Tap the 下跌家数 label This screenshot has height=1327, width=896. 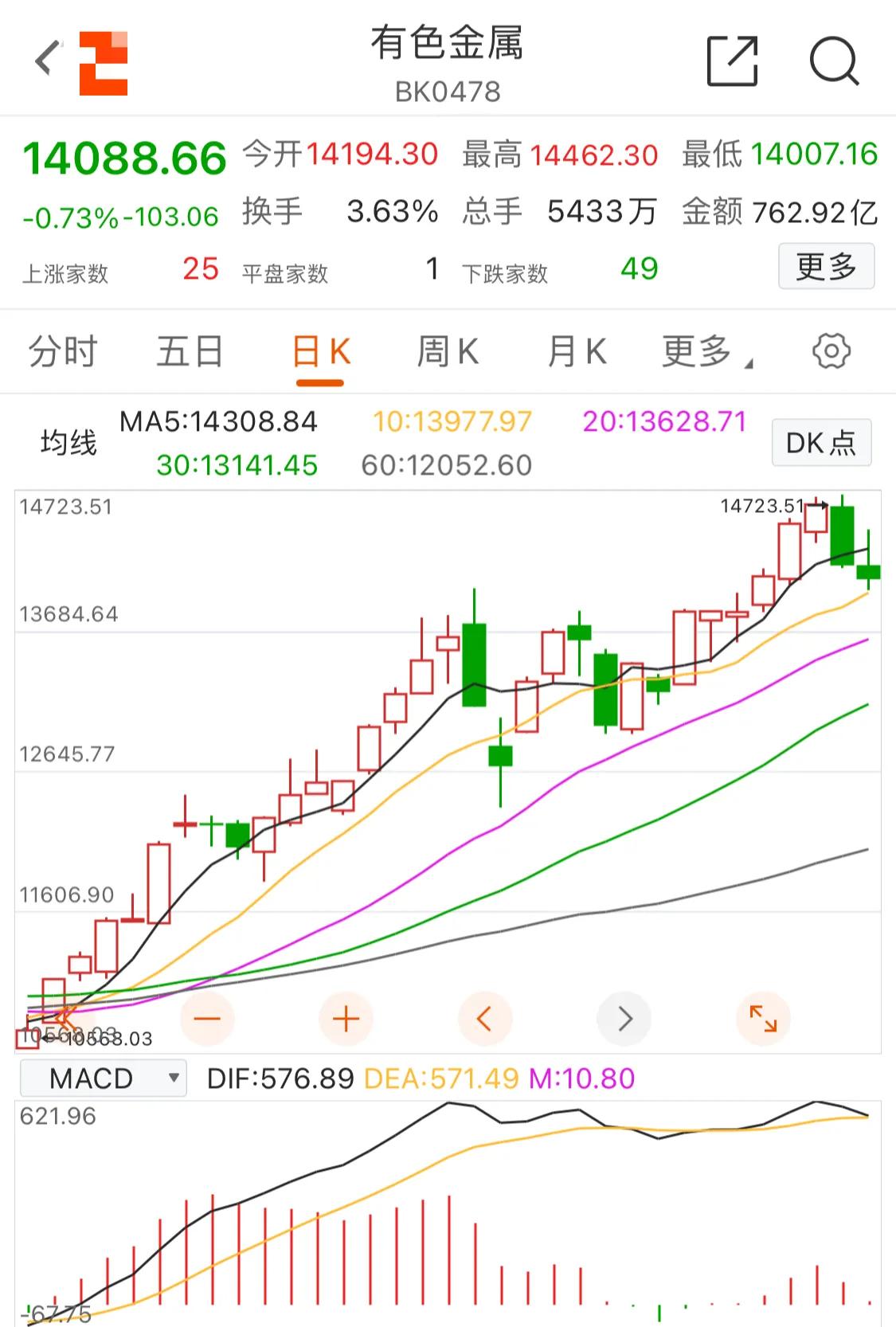(x=505, y=274)
